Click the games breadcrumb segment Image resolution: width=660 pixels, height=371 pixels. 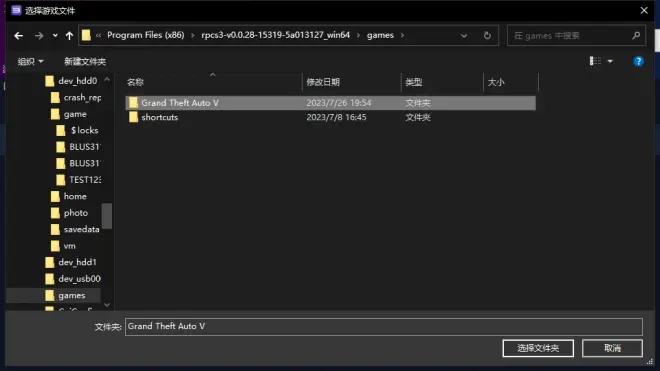pyautogui.click(x=380, y=35)
